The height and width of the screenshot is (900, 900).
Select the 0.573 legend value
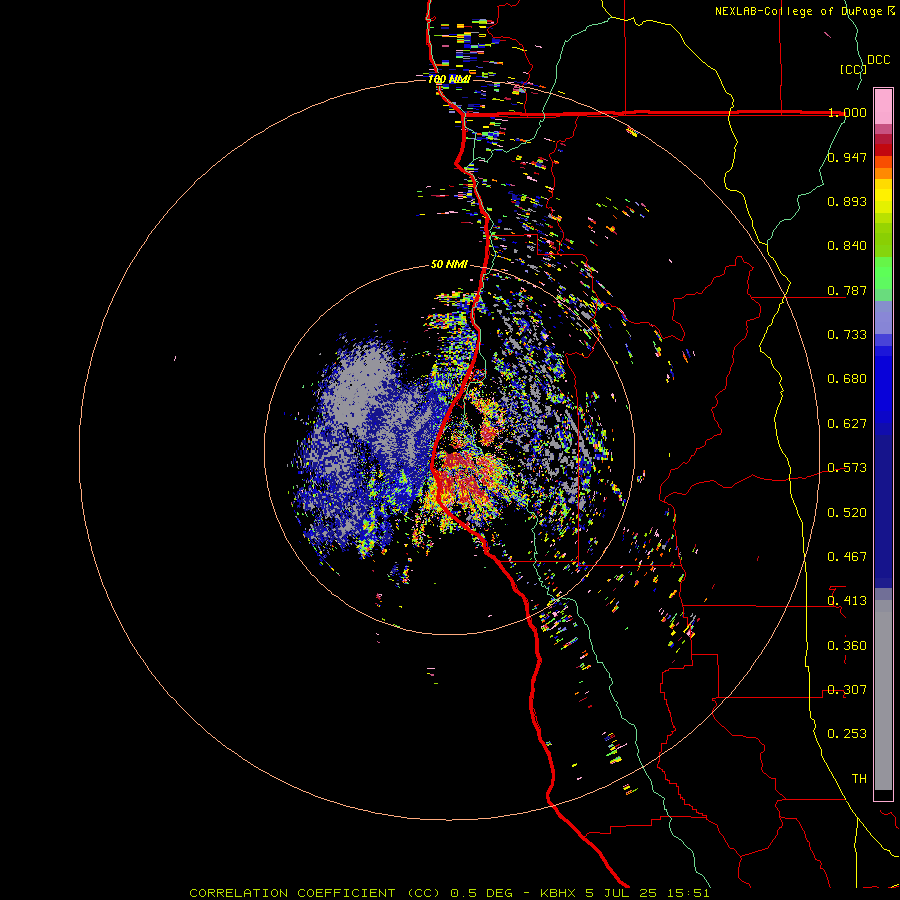(847, 468)
